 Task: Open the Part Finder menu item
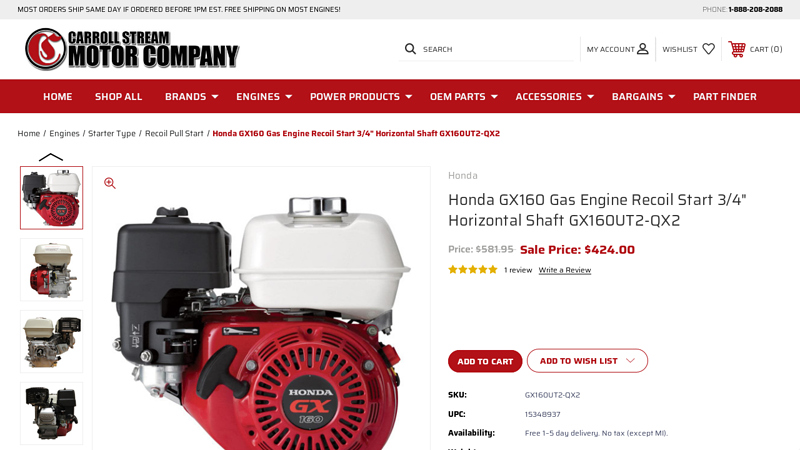(x=724, y=96)
